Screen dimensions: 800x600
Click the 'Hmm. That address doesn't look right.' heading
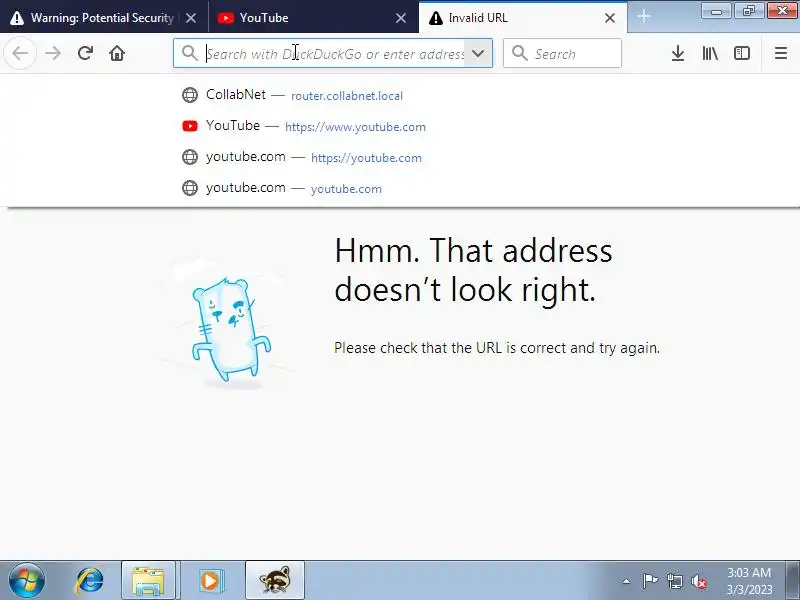pyautogui.click(x=473, y=270)
